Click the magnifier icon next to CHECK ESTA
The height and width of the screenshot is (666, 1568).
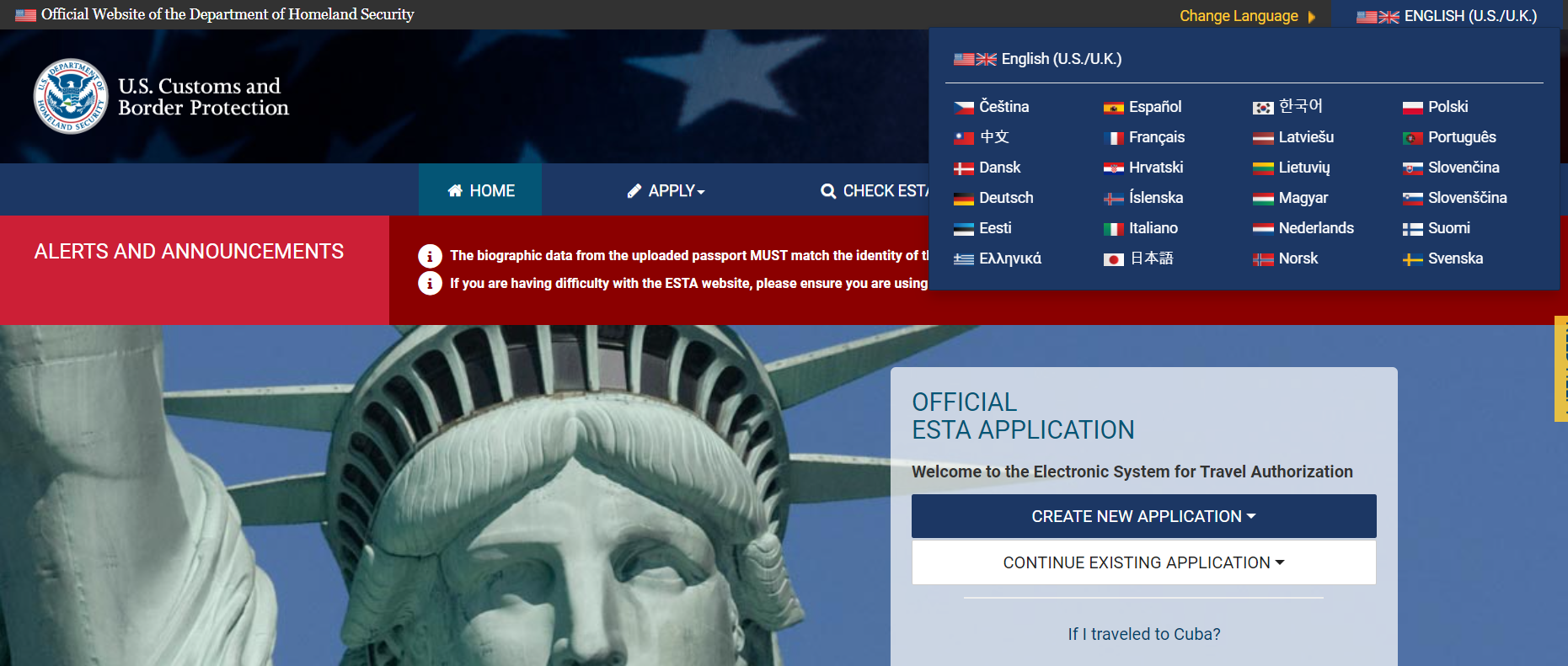828,191
